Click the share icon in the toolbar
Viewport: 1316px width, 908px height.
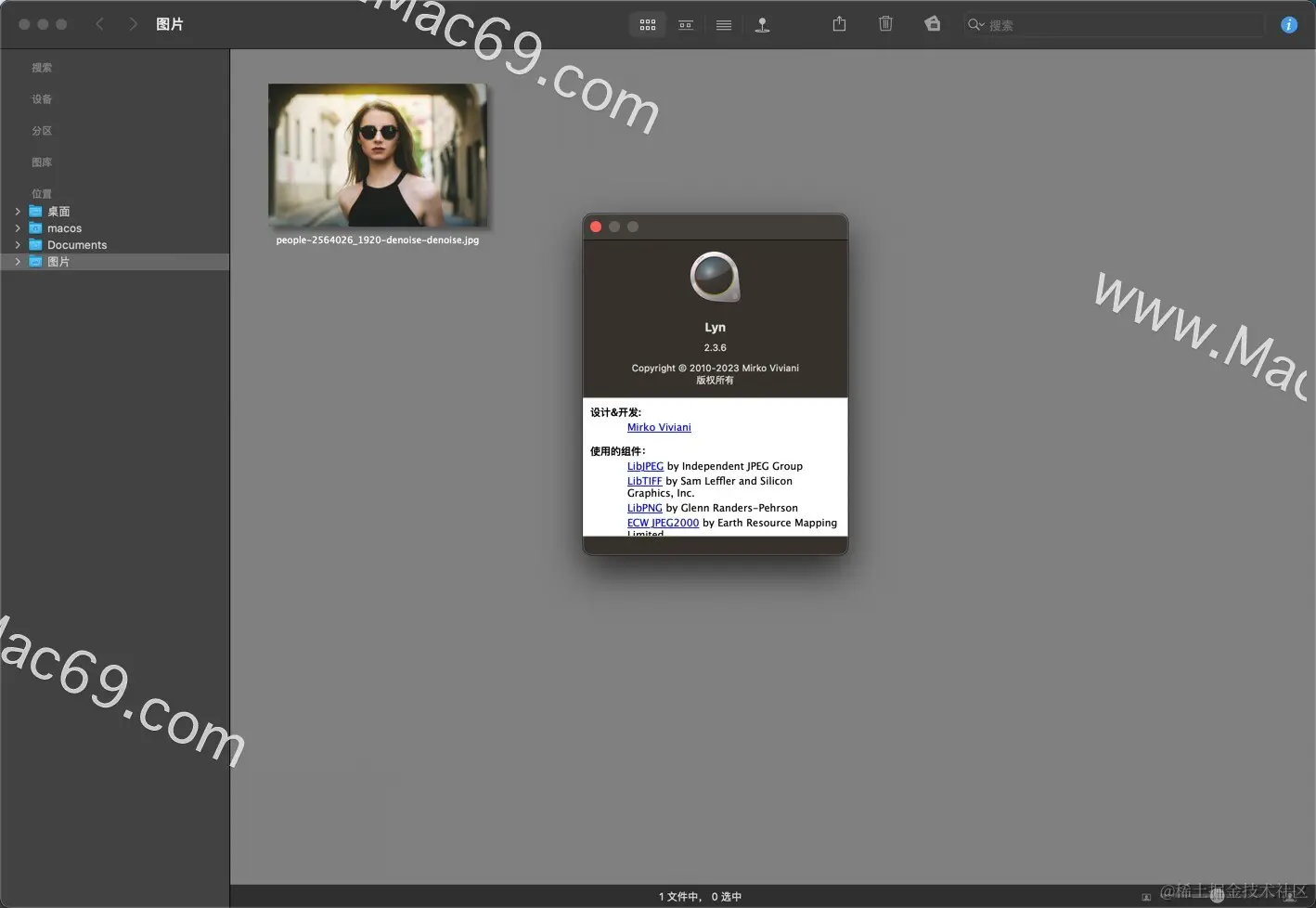coord(839,24)
